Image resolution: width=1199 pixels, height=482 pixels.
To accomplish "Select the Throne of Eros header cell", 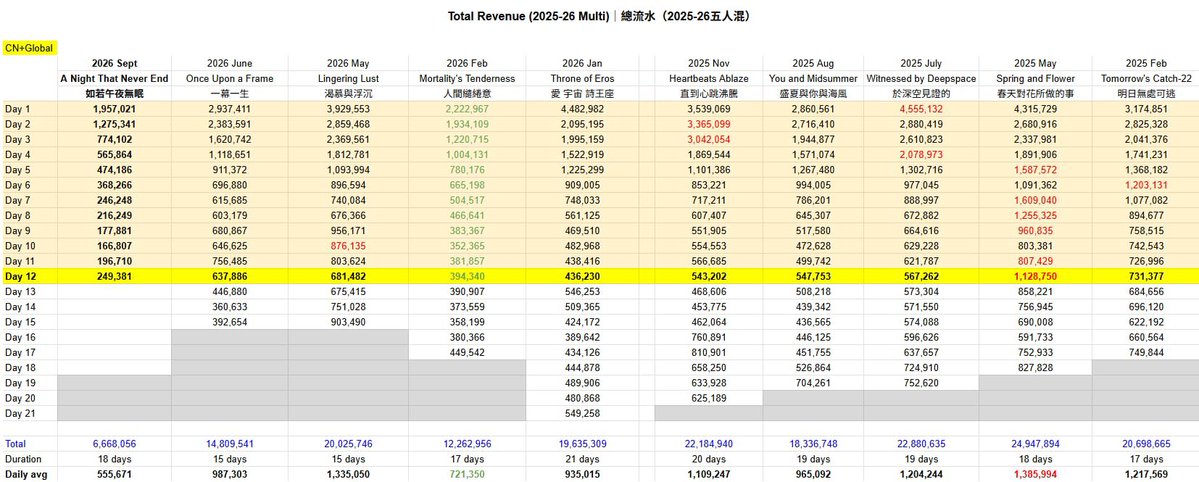I will click(582, 78).
